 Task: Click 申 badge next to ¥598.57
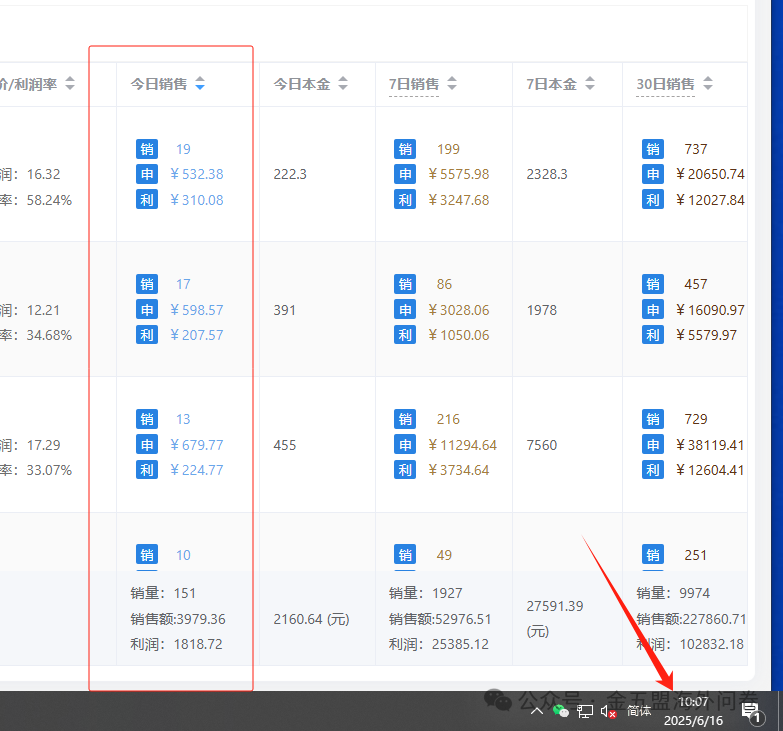click(147, 310)
